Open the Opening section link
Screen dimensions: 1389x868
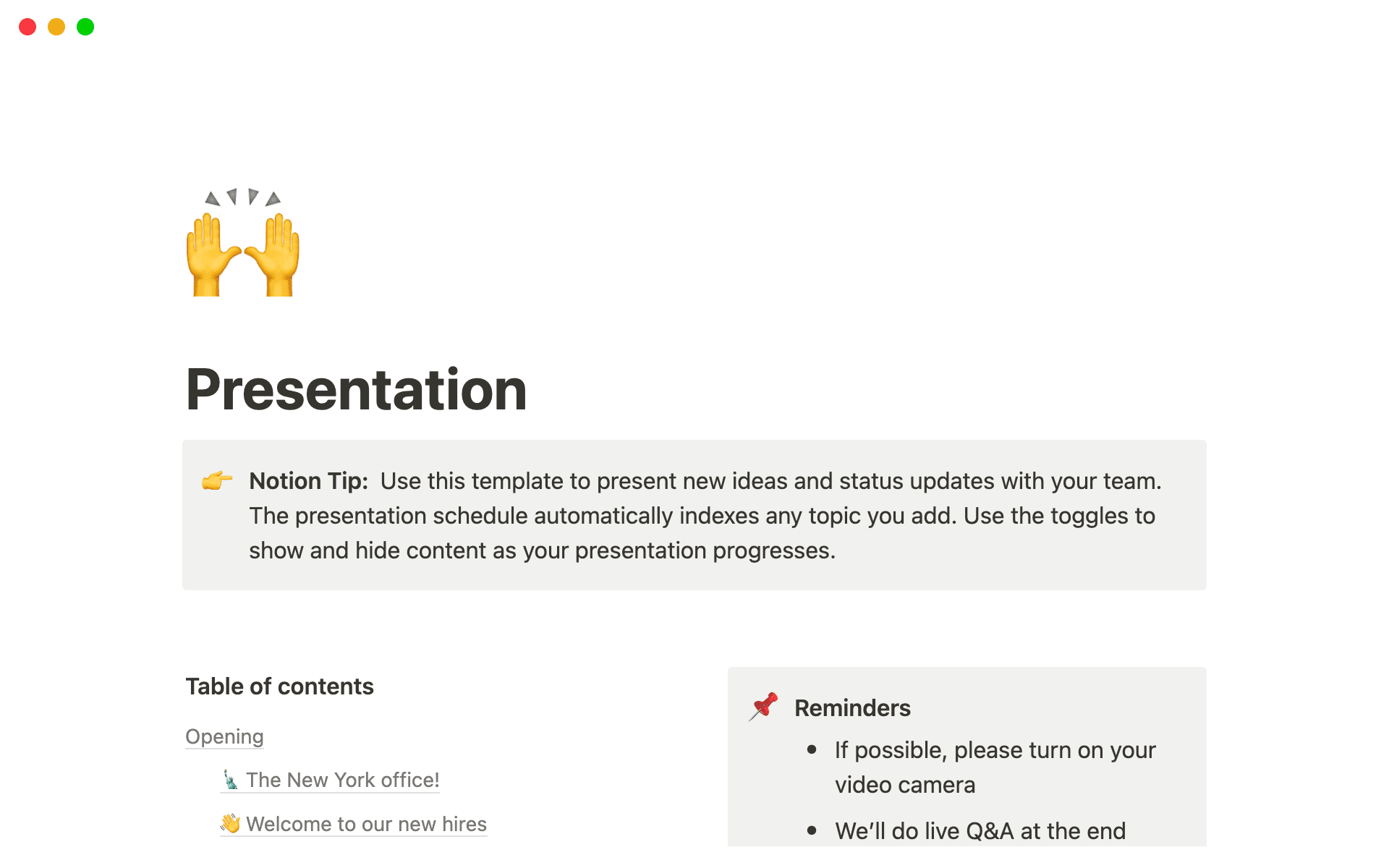pyautogui.click(x=224, y=736)
